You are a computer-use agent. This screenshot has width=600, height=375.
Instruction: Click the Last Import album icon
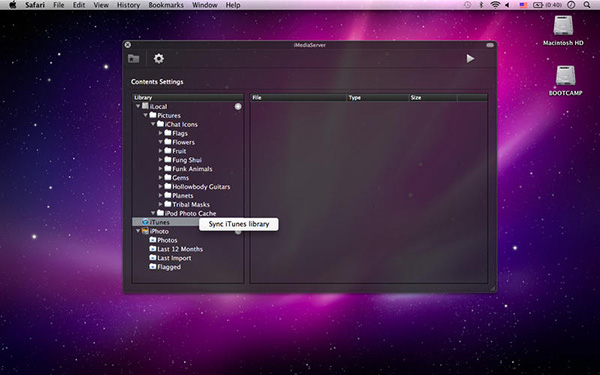(153, 257)
